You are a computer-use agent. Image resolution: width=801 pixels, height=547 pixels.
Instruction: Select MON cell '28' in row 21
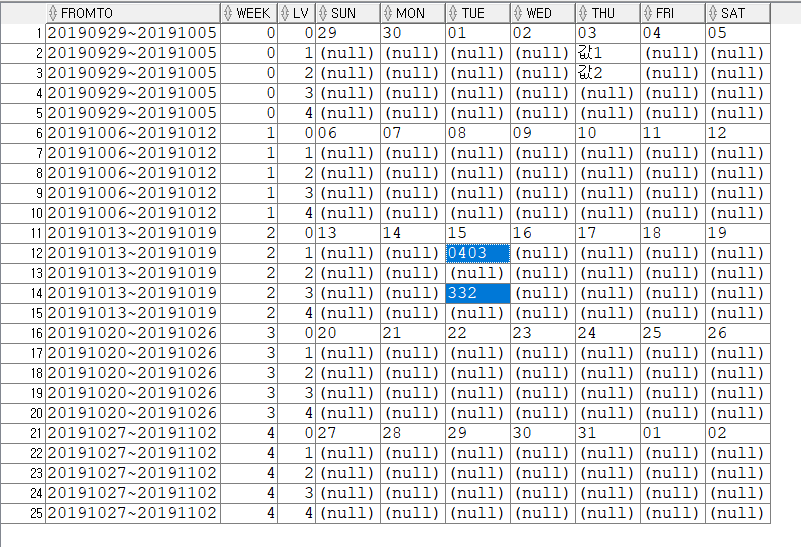(x=413, y=434)
